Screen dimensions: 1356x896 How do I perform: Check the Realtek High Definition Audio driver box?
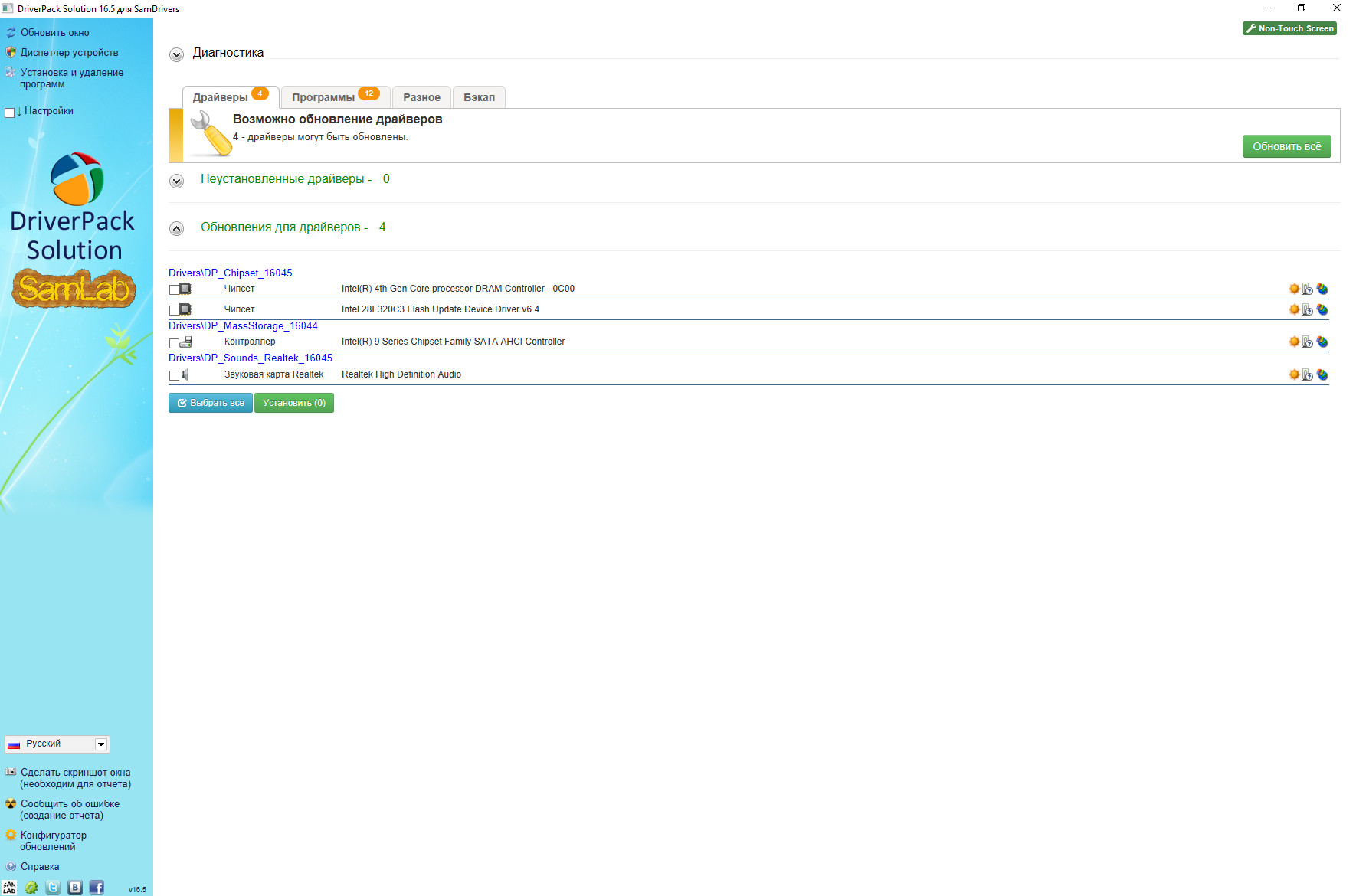174,375
